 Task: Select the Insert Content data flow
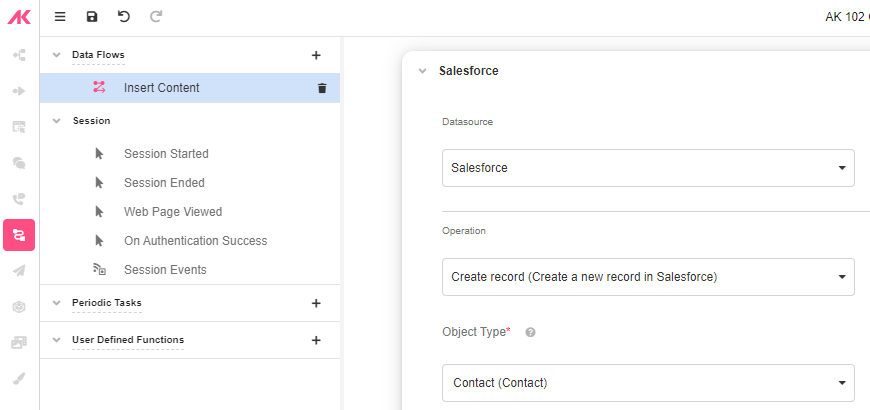[x=190, y=88]
